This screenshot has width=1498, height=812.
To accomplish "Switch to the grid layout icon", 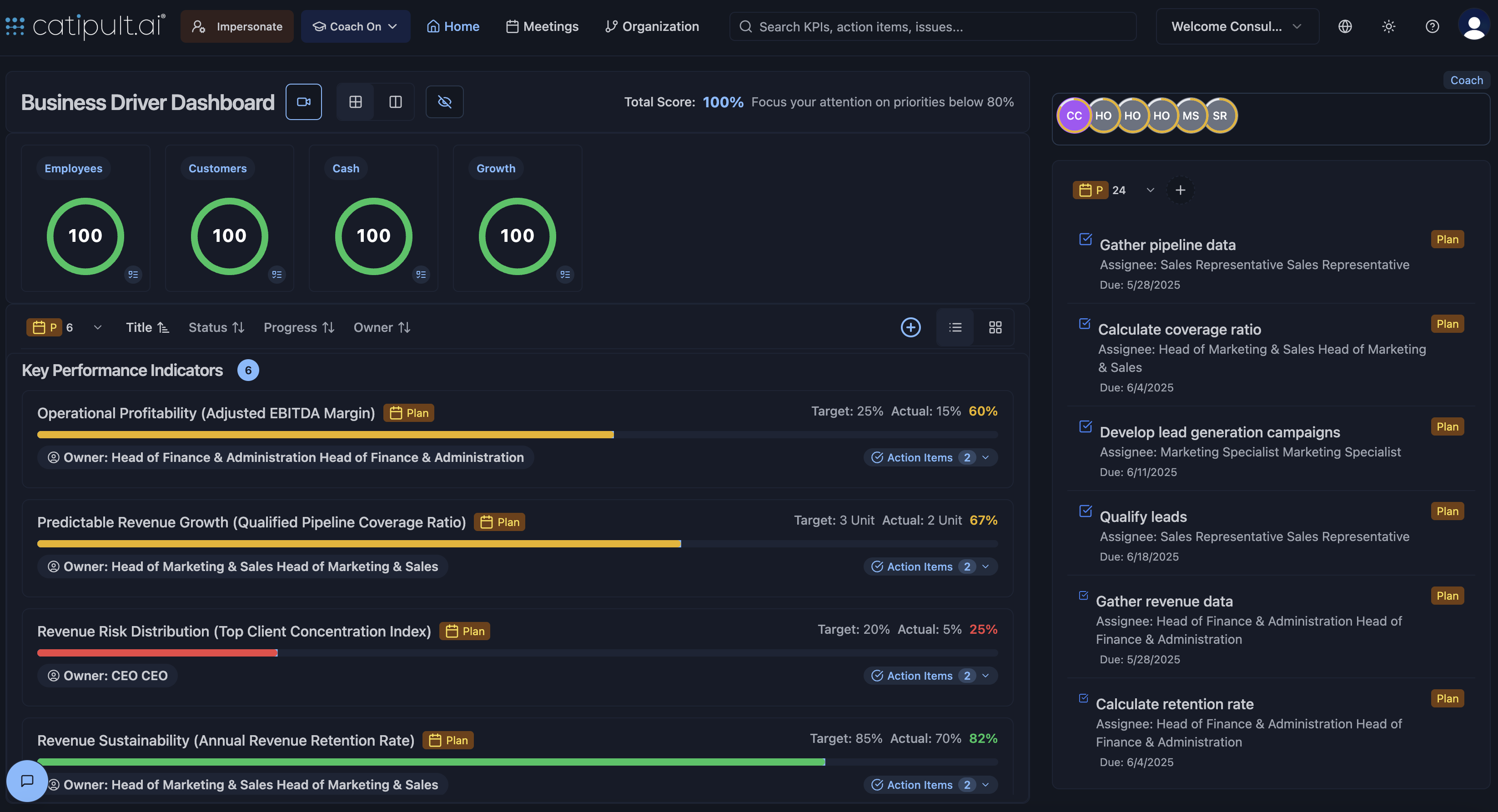I will (x=355, y=102).
